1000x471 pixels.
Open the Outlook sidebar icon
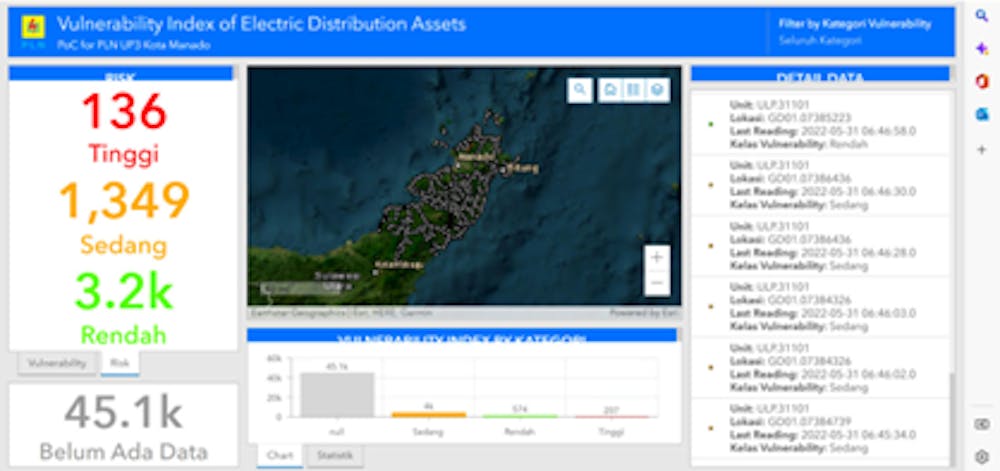click(982, 115)
